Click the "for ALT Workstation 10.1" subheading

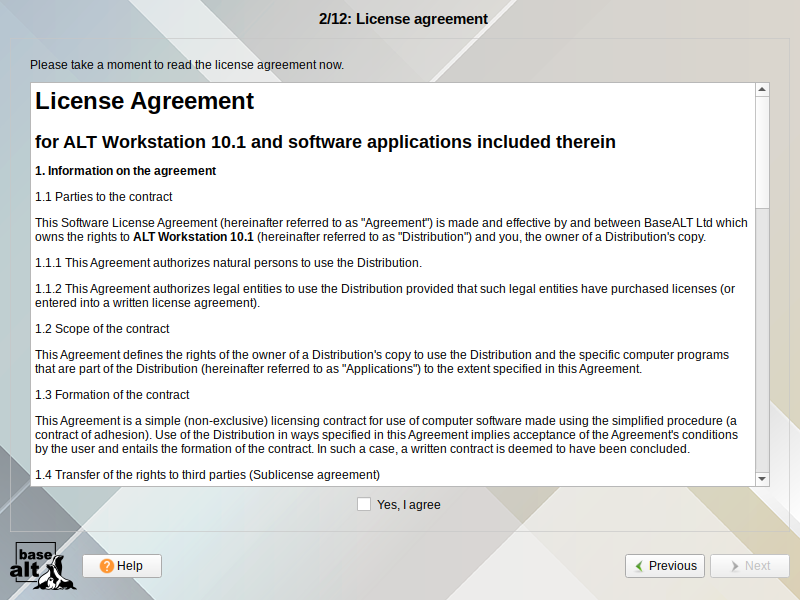pos(325,142)
